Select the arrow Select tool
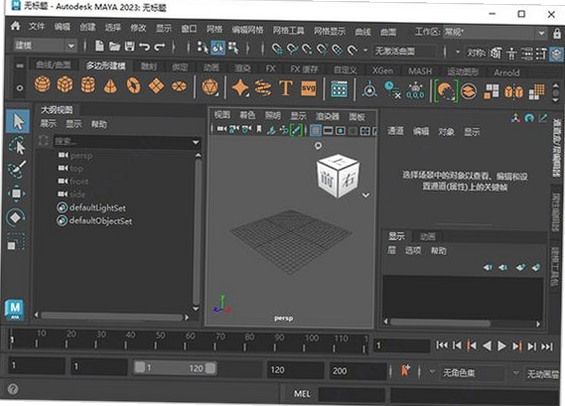Viewport: 565px width, 406px height. [17, 121]
